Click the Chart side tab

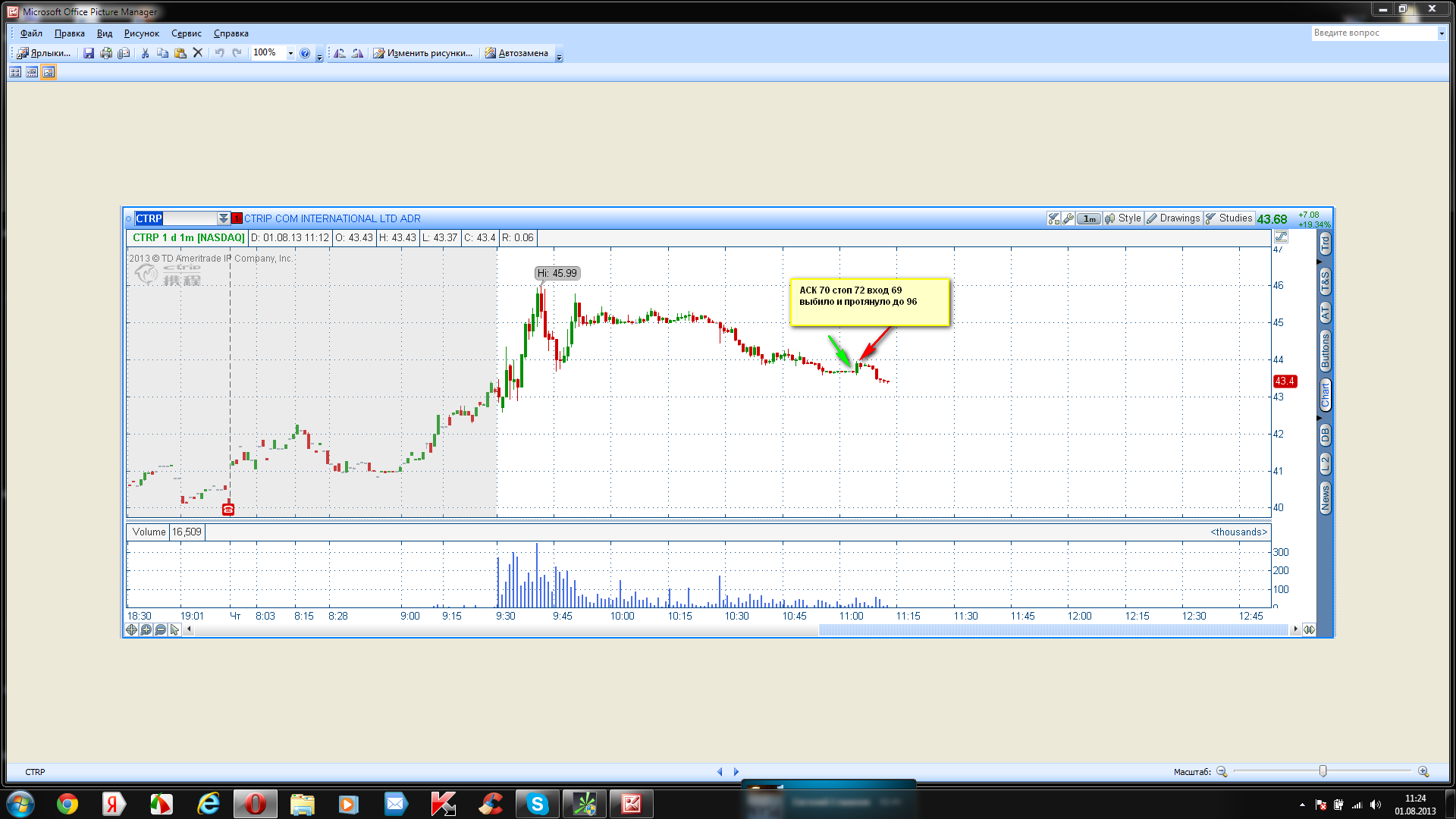click(1325, 395)
